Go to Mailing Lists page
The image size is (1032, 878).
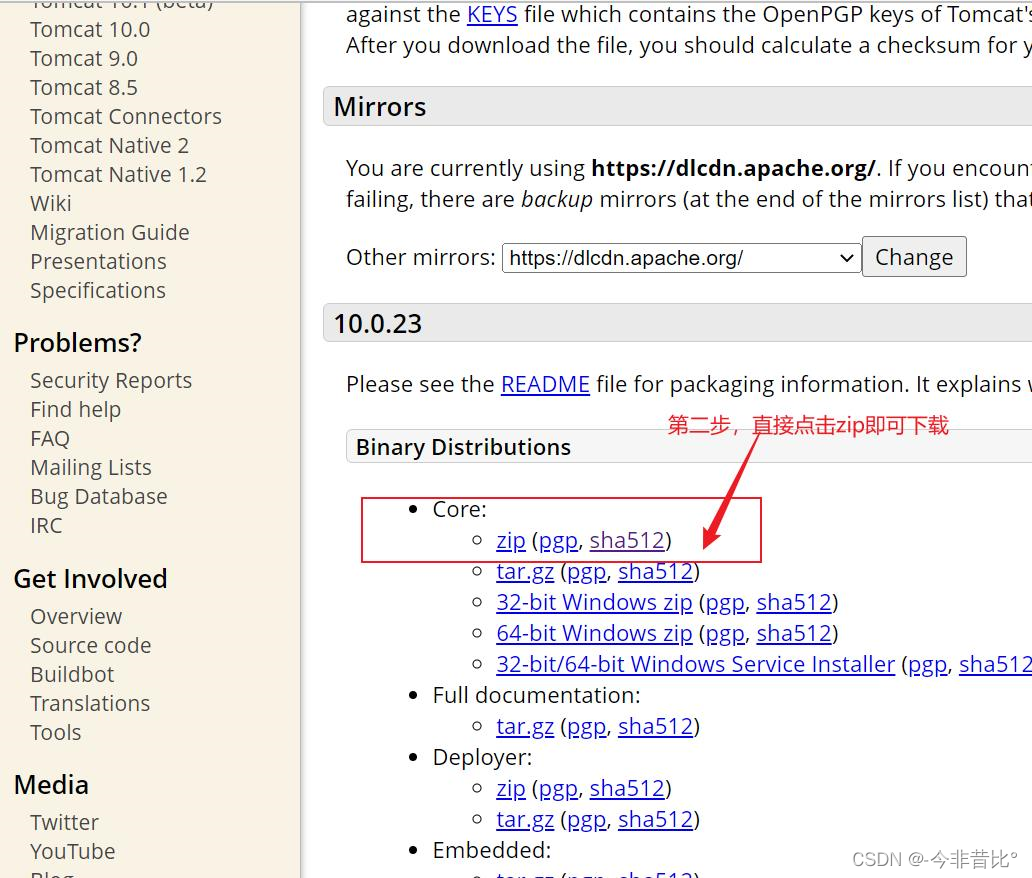pyautogui.click(x=91, y=467)
